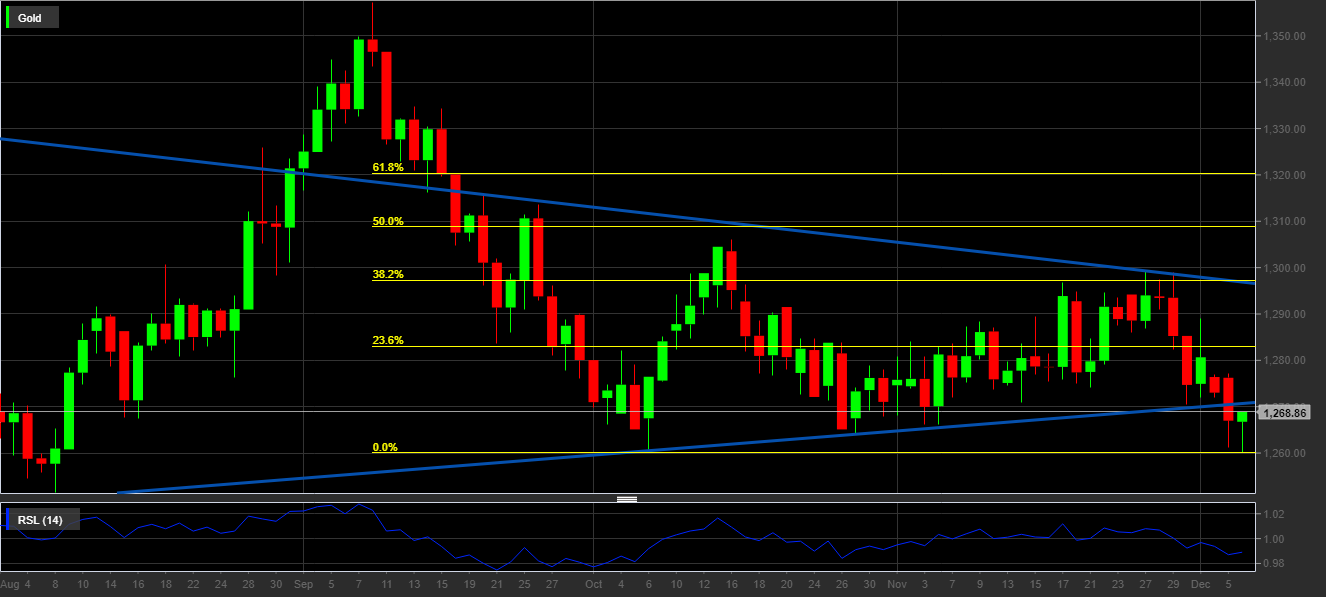Click the Sep label on date axis
Image resolution: width=1326 pixels, height=597 pixels.
pyautogui.click(x=304, y=583)
